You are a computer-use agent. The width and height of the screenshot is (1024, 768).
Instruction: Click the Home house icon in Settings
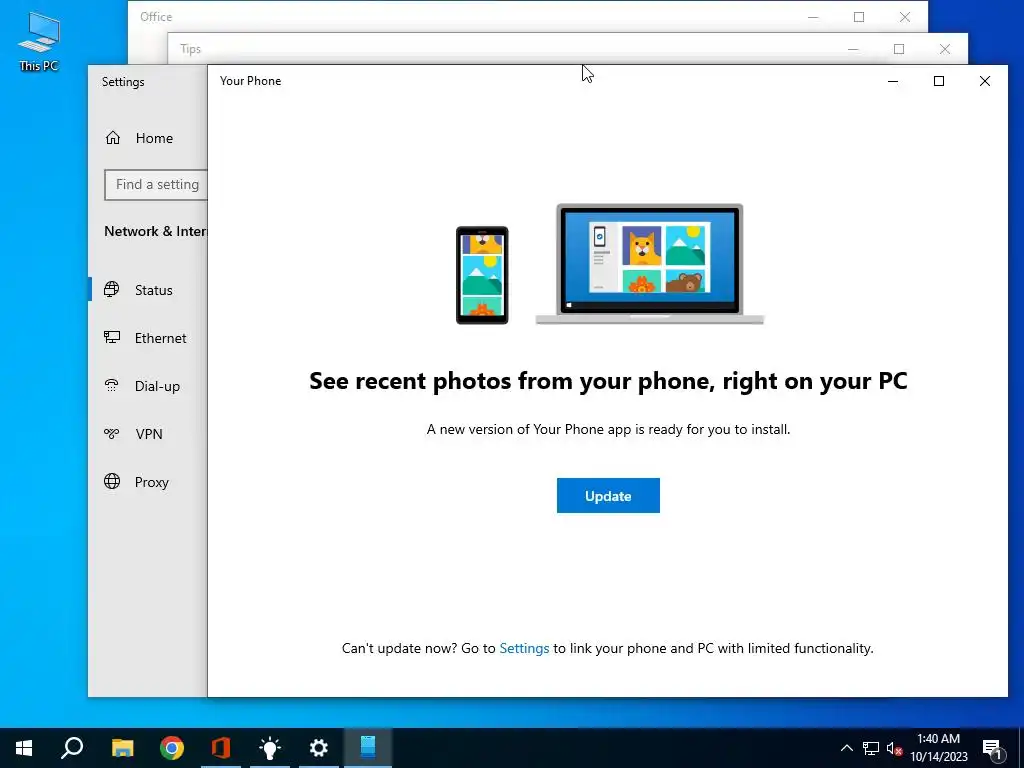pyautogui.click(x=113, y=138)
